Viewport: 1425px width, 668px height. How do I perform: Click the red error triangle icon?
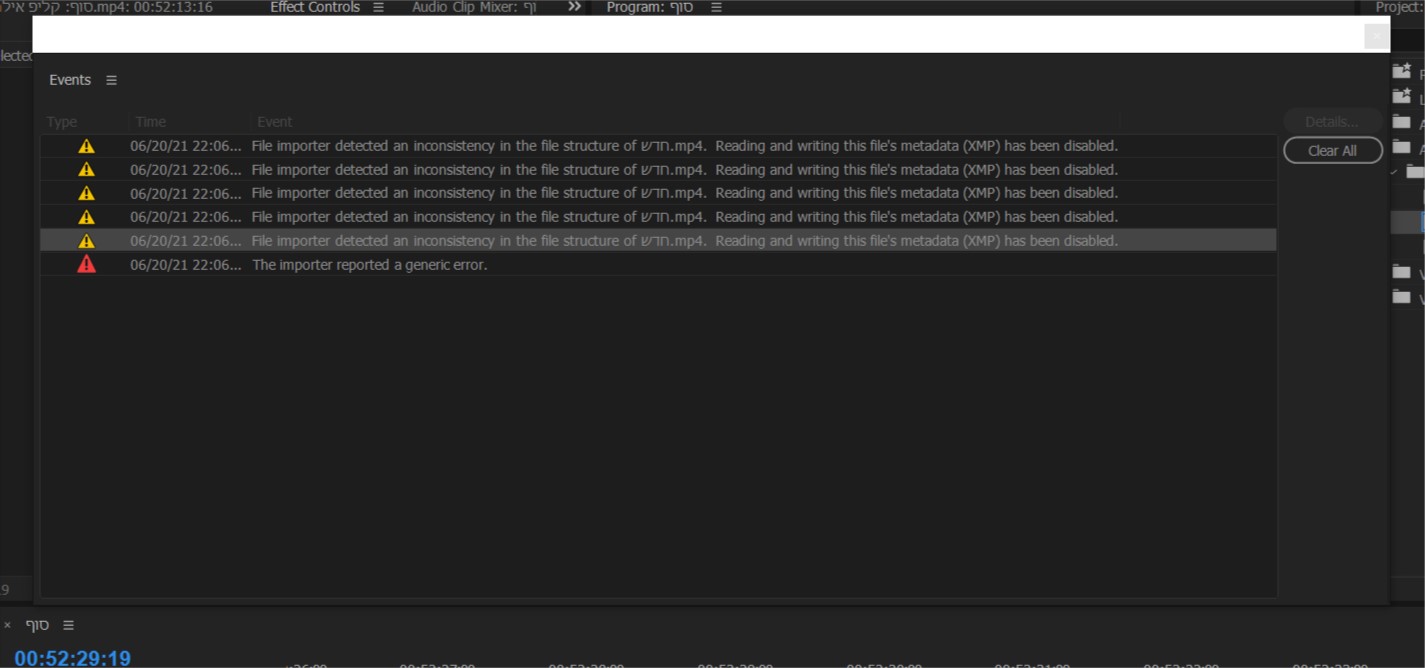click(x=87, y=264)
